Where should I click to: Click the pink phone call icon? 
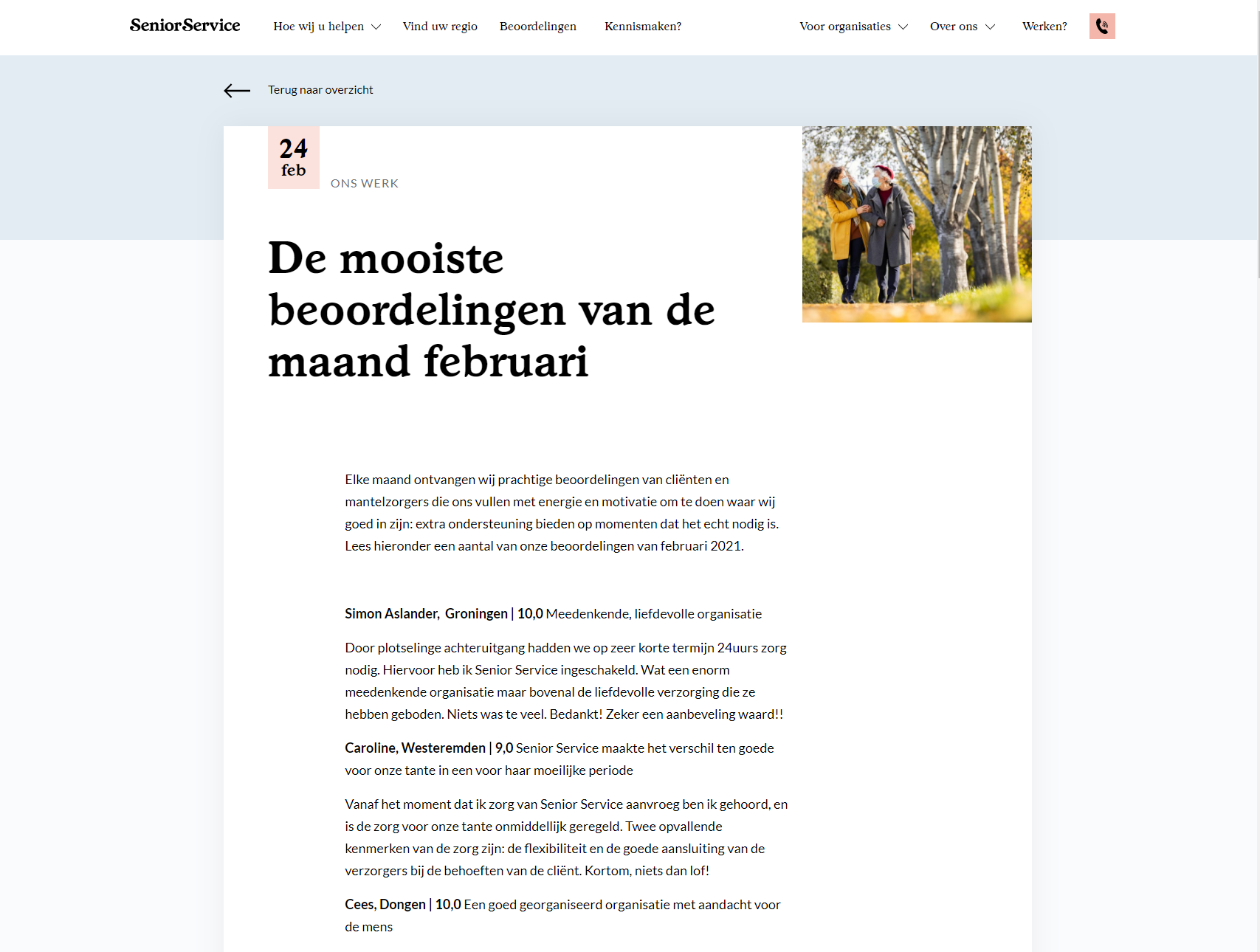[x=1102, y=27]
